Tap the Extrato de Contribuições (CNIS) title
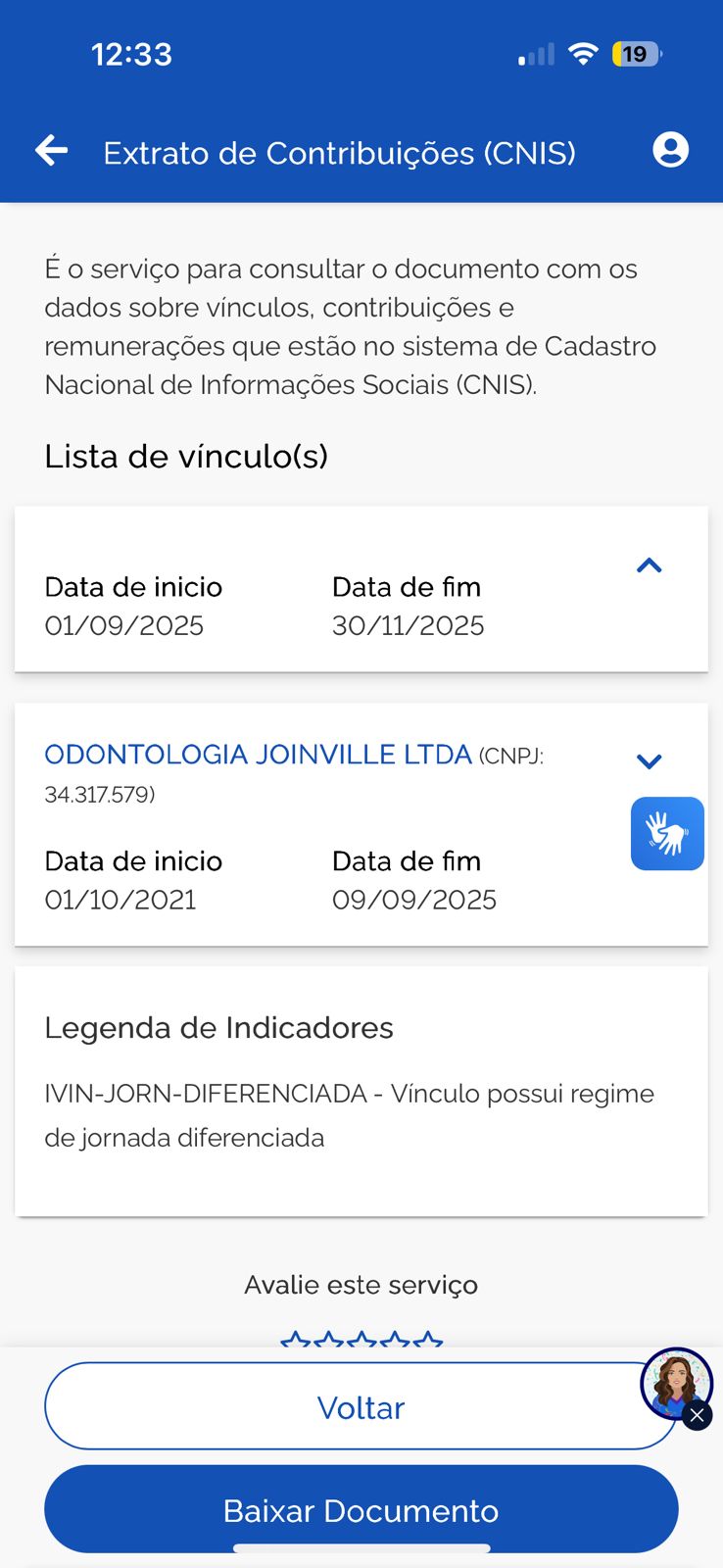 [x=339, y=153]
